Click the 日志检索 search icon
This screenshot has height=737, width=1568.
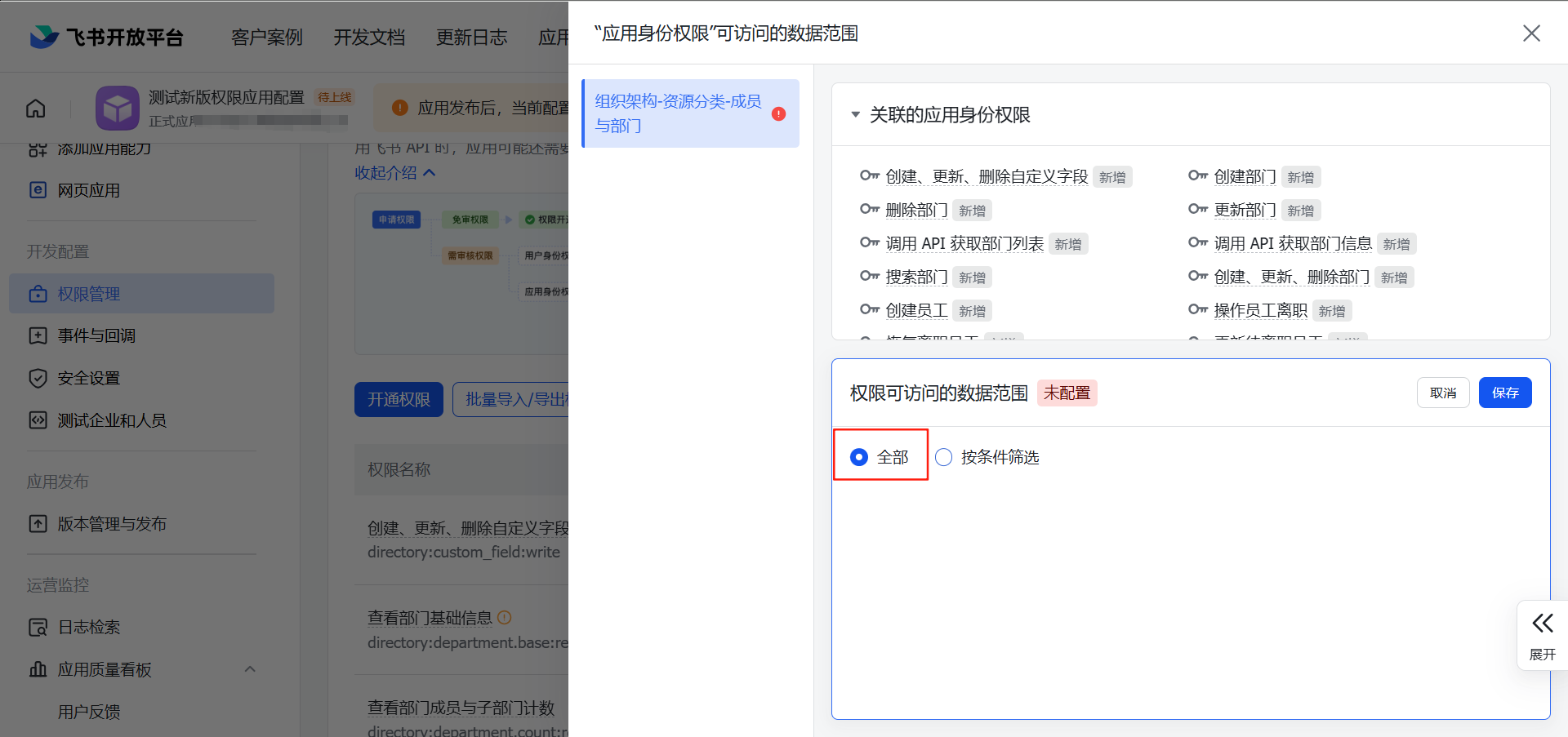pos(38,627)
